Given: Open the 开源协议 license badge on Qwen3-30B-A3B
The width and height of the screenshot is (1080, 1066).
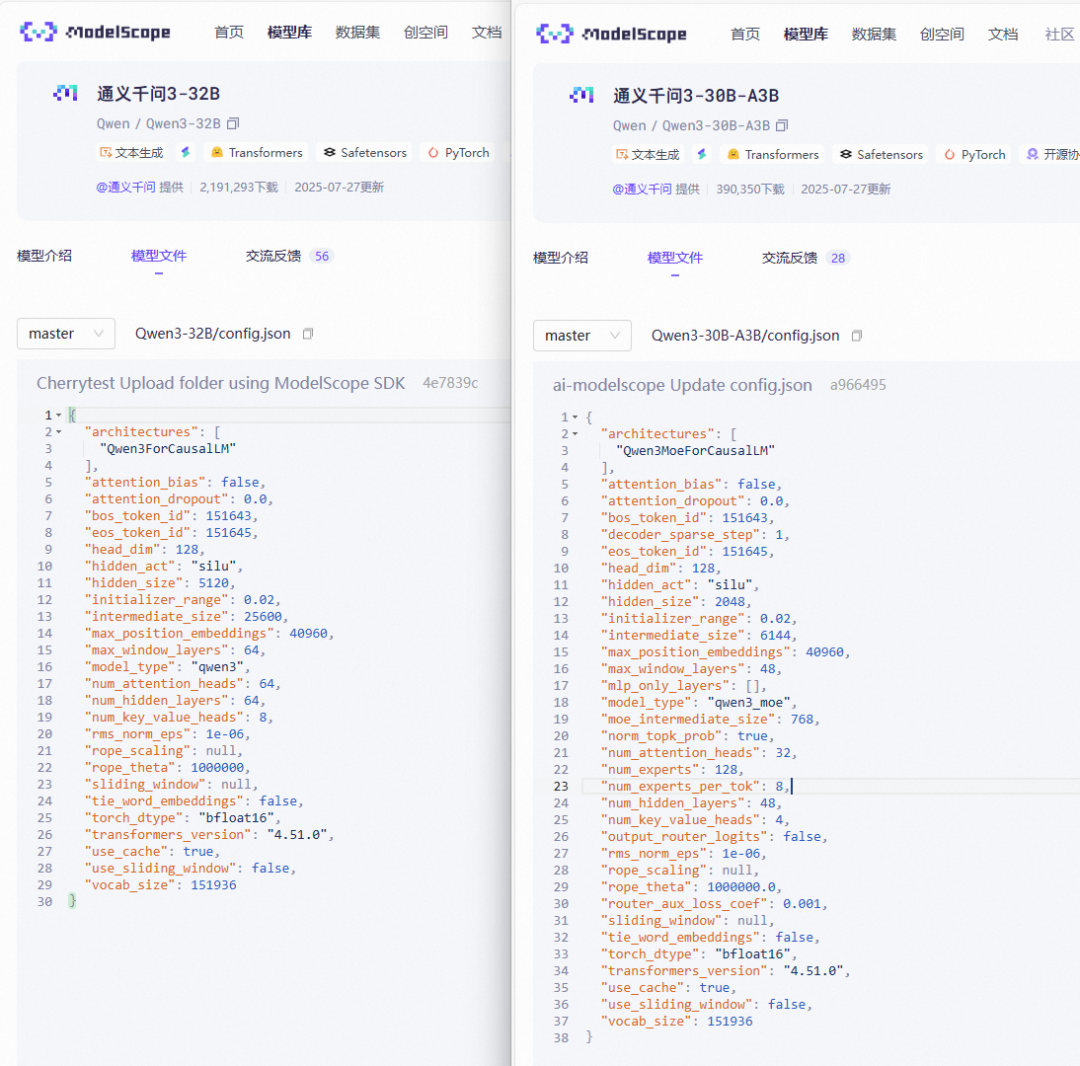Looking at the screenshot, I should 1057,156.
